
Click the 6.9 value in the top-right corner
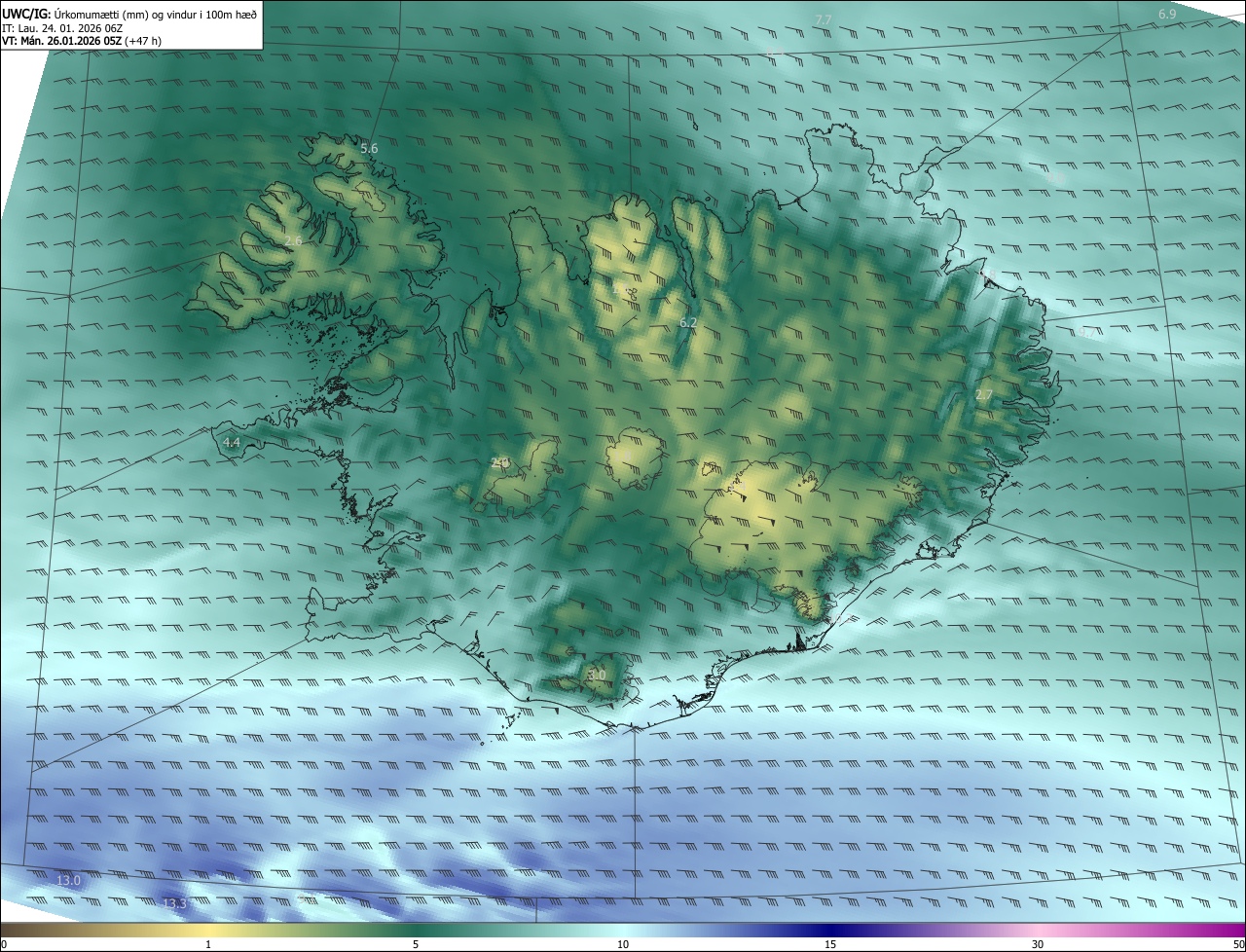pyautogui.click(x=1167, y=14)
